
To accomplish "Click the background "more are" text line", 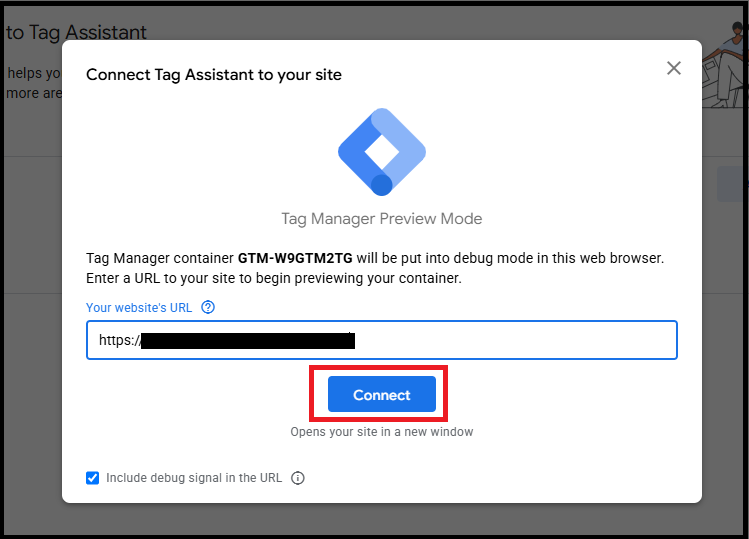I will [x=34, y=93].
